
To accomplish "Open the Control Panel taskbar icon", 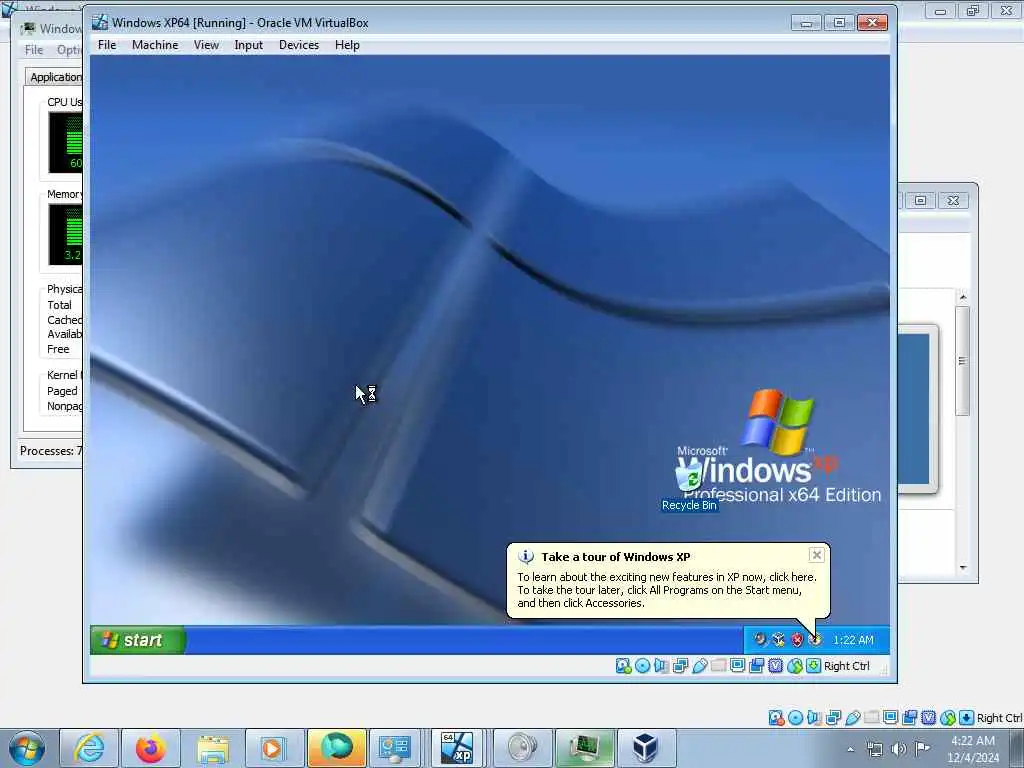I will pos(394,748).
